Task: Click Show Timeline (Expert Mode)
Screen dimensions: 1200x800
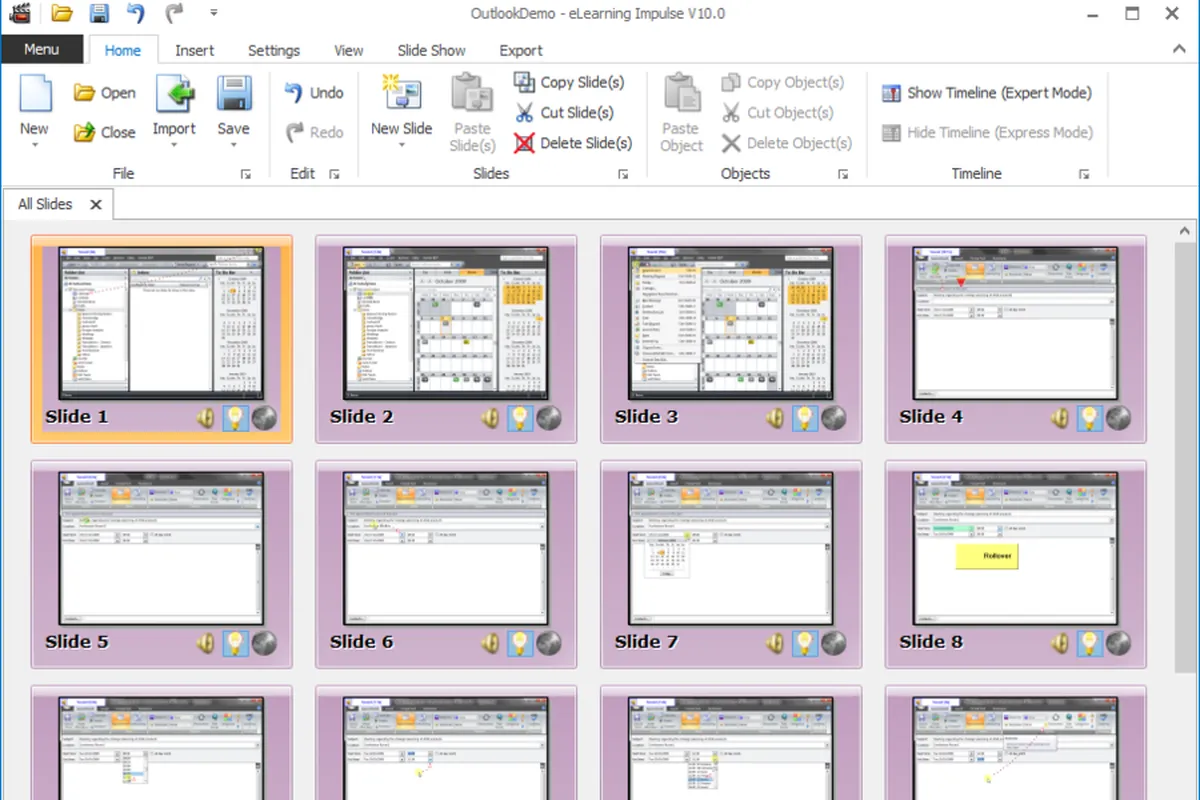Action: [986, 93]
